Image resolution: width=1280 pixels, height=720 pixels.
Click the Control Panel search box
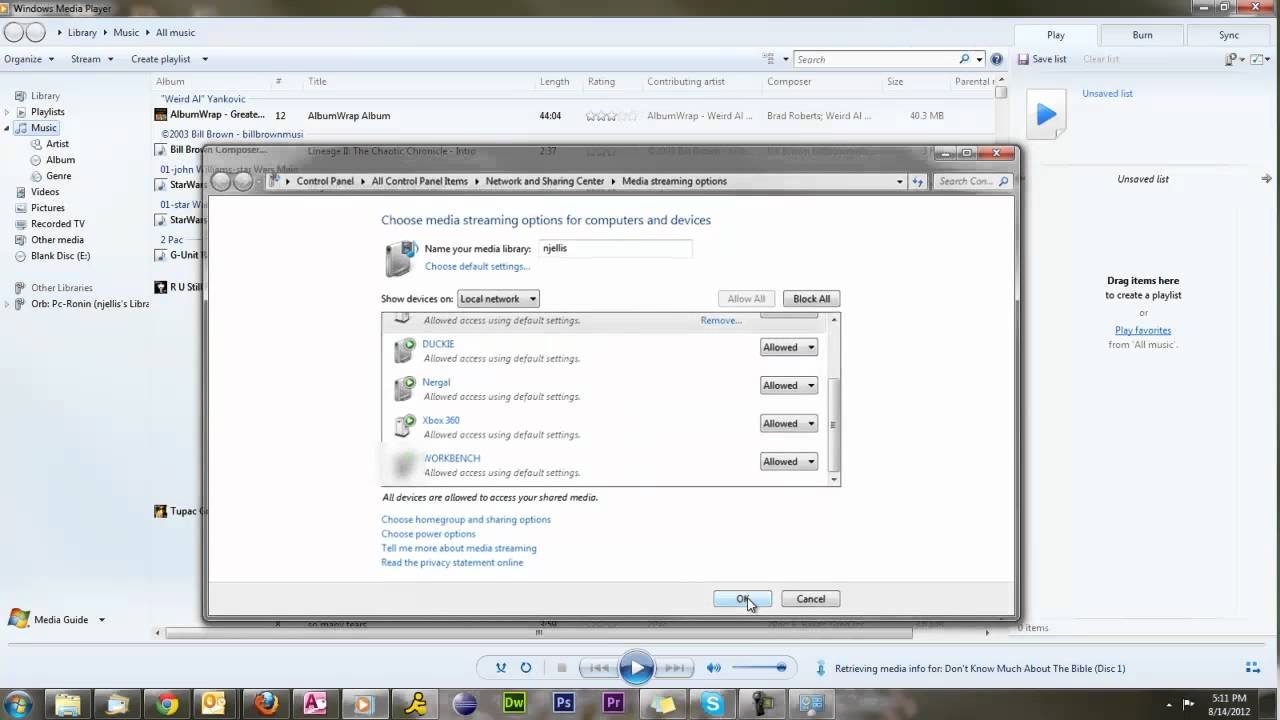point(973,181)
